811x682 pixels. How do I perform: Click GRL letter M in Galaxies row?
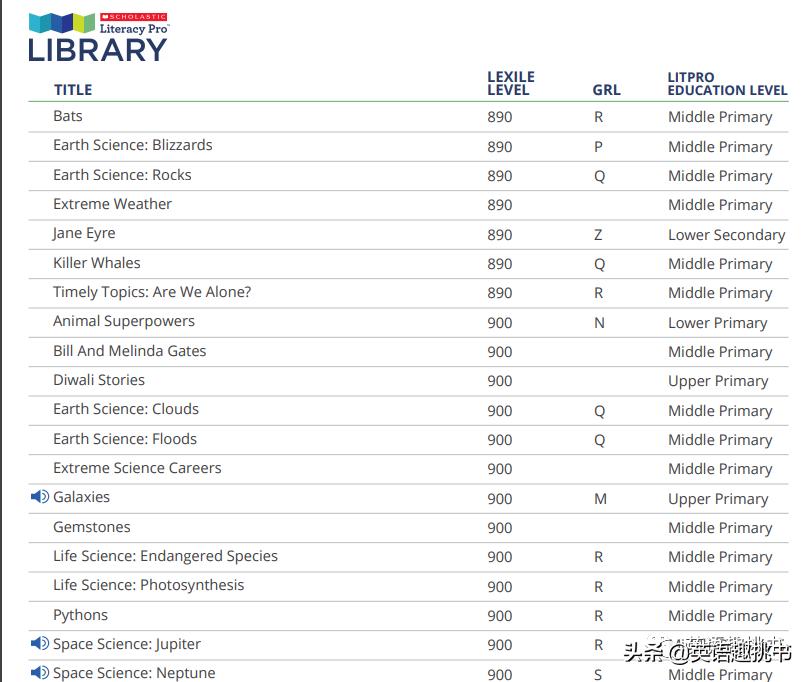coord(600,499)
